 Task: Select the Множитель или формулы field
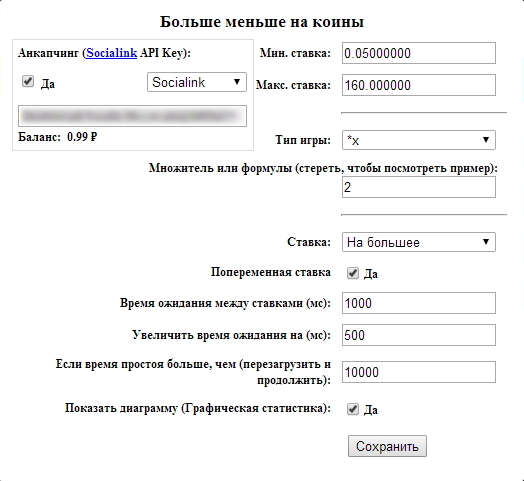419,187
